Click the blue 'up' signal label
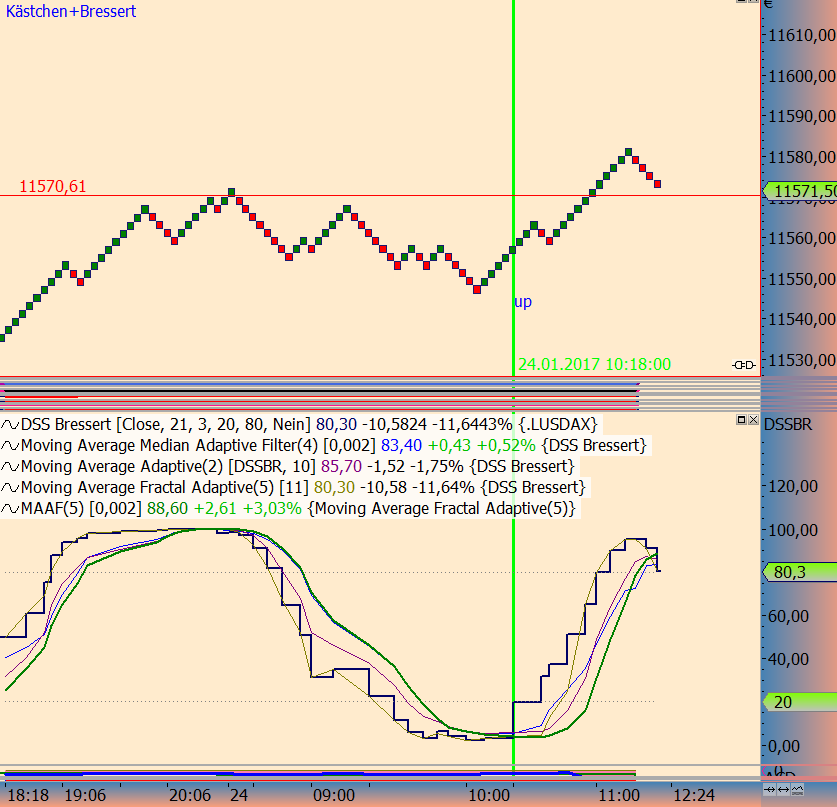The image size is (837, 807). pos(521,301)
